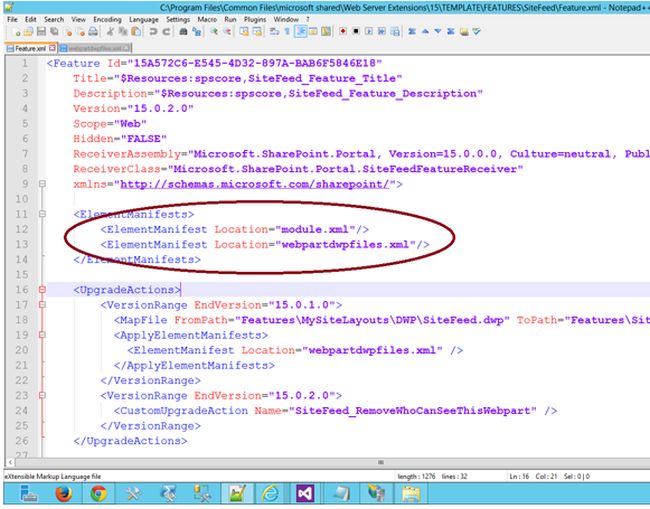Click the "Ln : 16" status entry
The image size is (650, 509).
click(519, 476)
